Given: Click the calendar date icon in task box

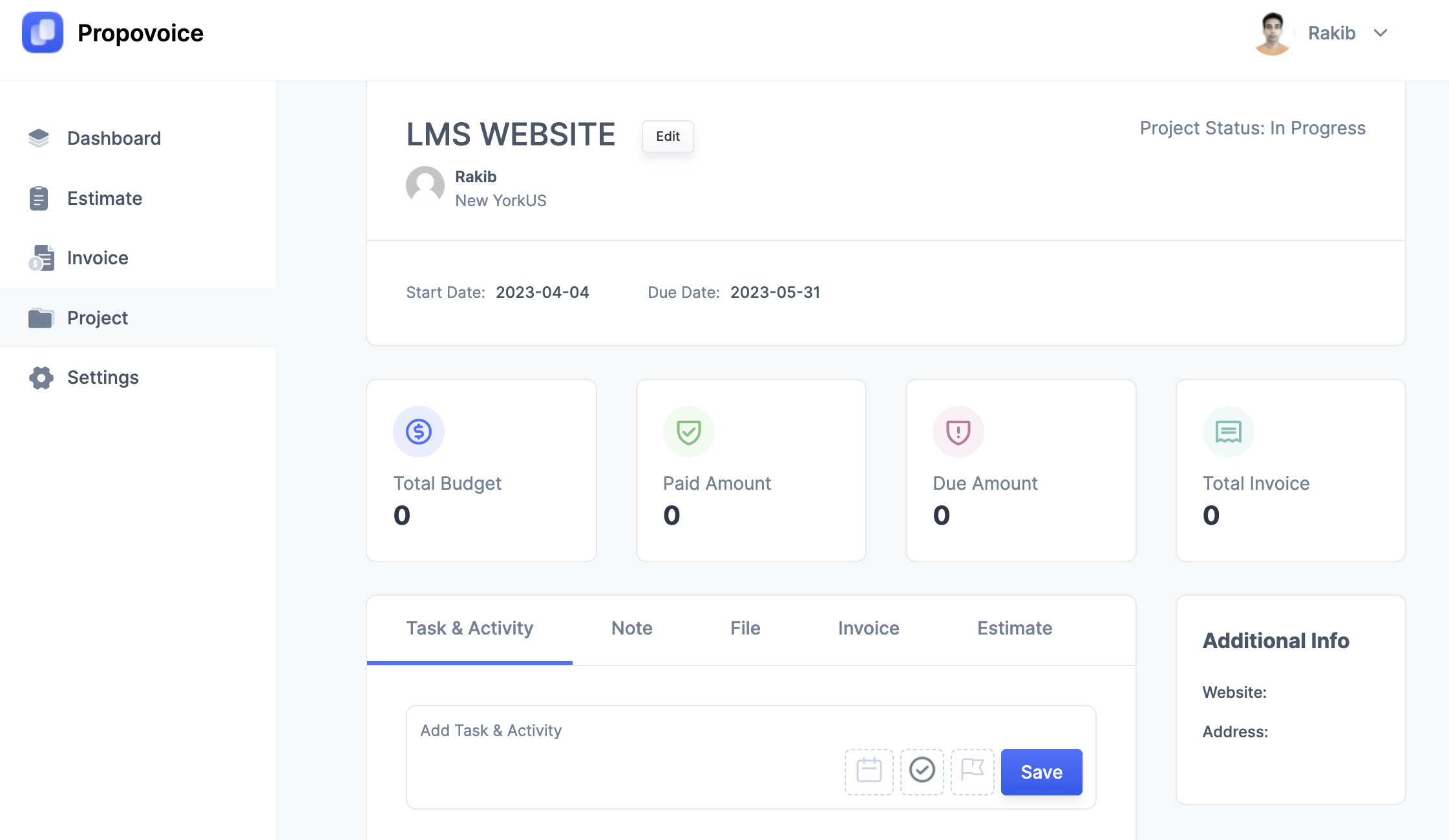Looking at the screenshot, I should tap(869, 772).
